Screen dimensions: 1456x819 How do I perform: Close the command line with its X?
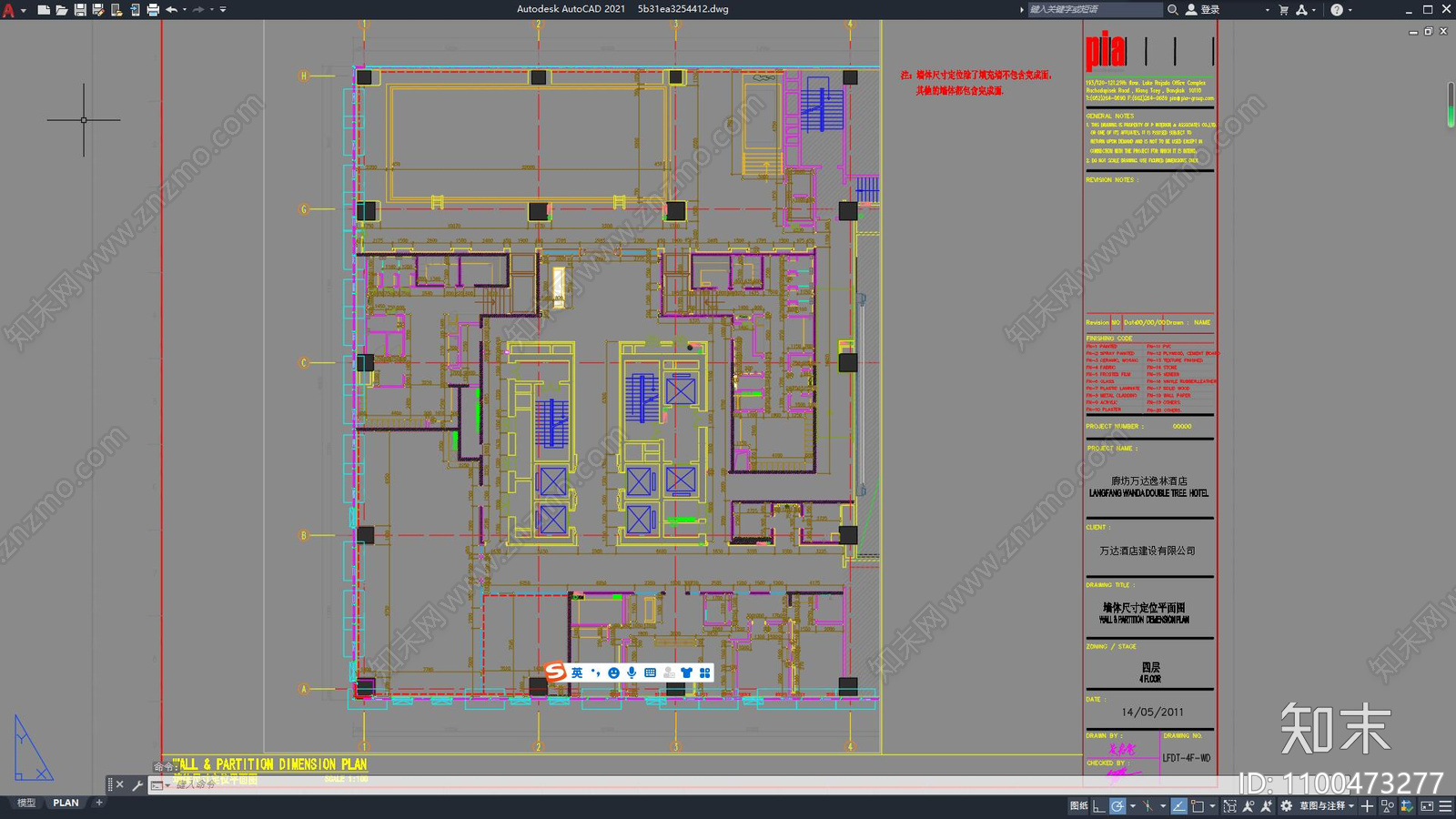[x=119, y=784]
